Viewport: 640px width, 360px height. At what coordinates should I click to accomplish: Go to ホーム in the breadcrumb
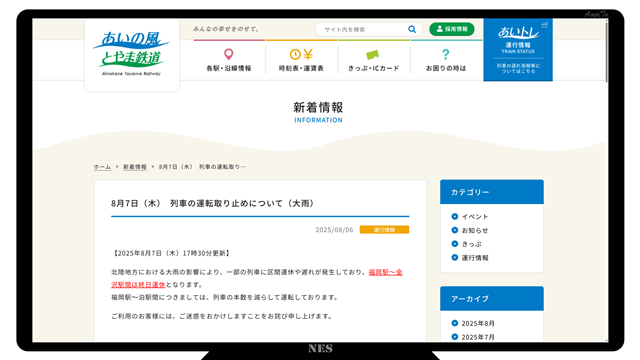click(102, 167)
